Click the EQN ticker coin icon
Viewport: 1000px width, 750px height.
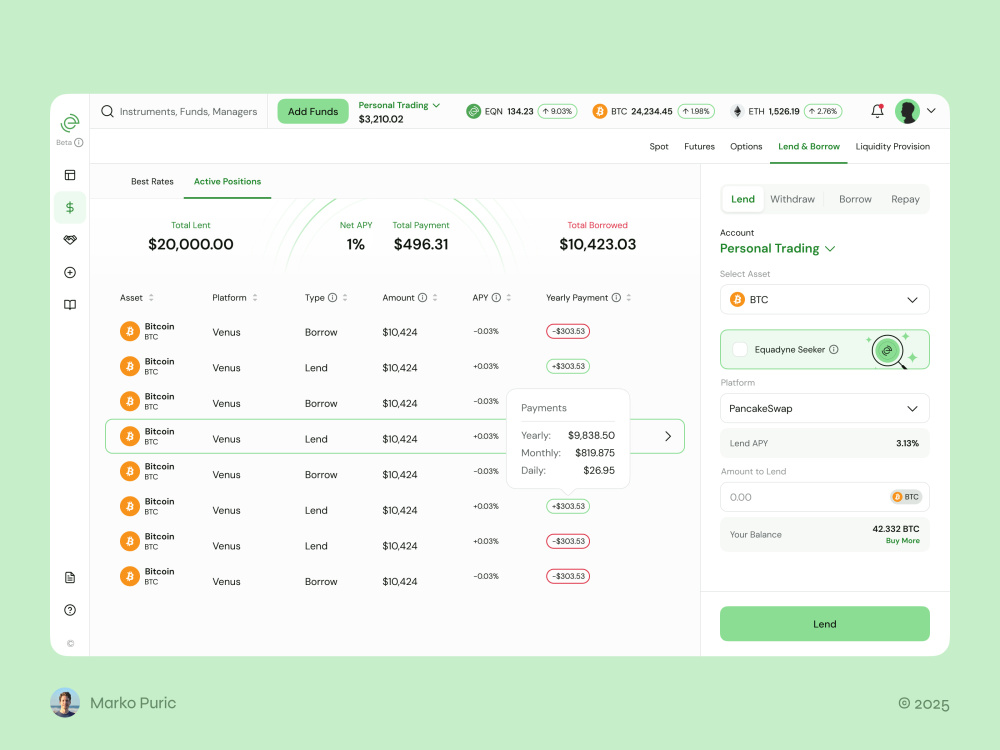[473, 111]
